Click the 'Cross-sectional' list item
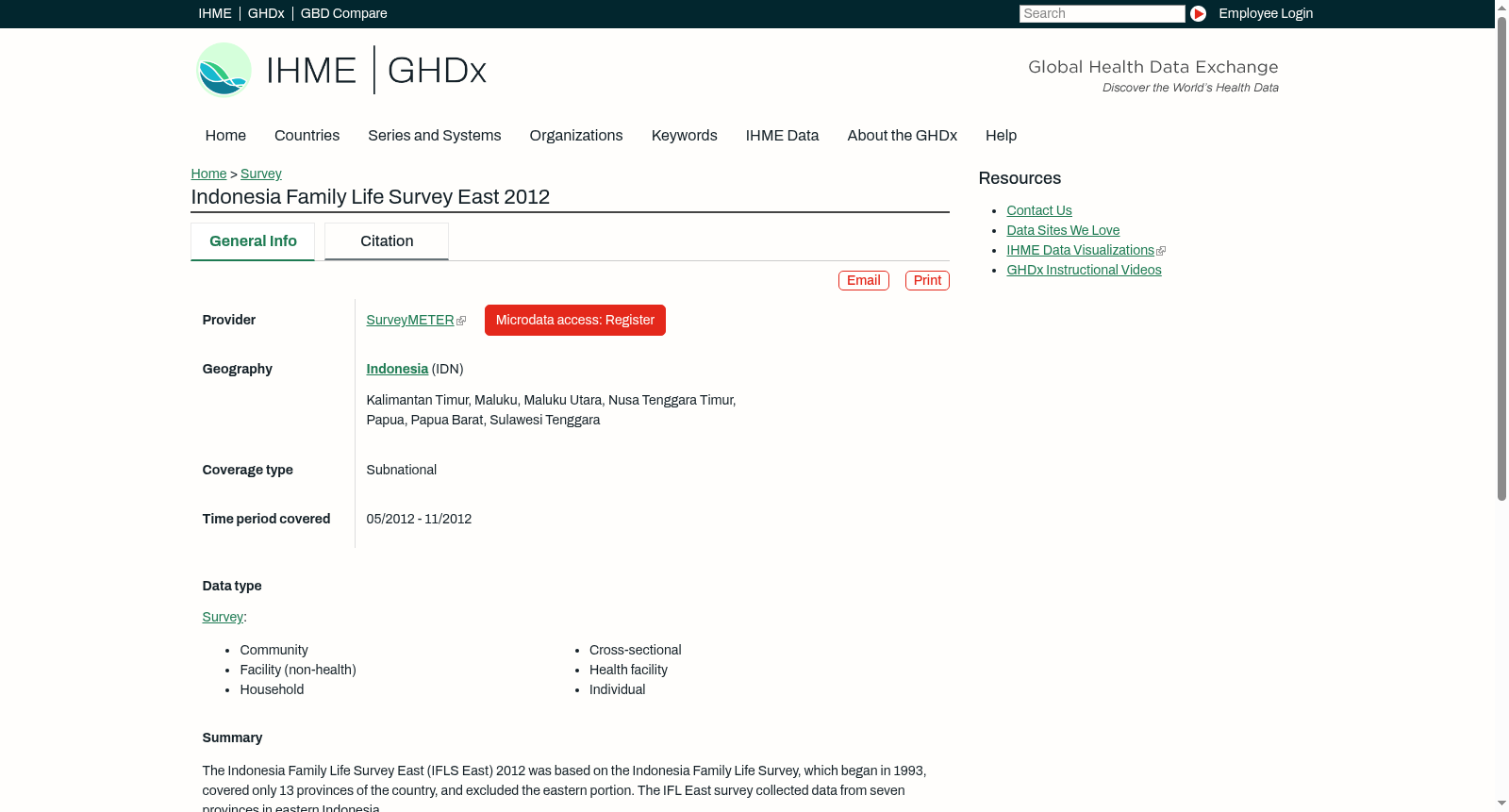 (635, 650)
